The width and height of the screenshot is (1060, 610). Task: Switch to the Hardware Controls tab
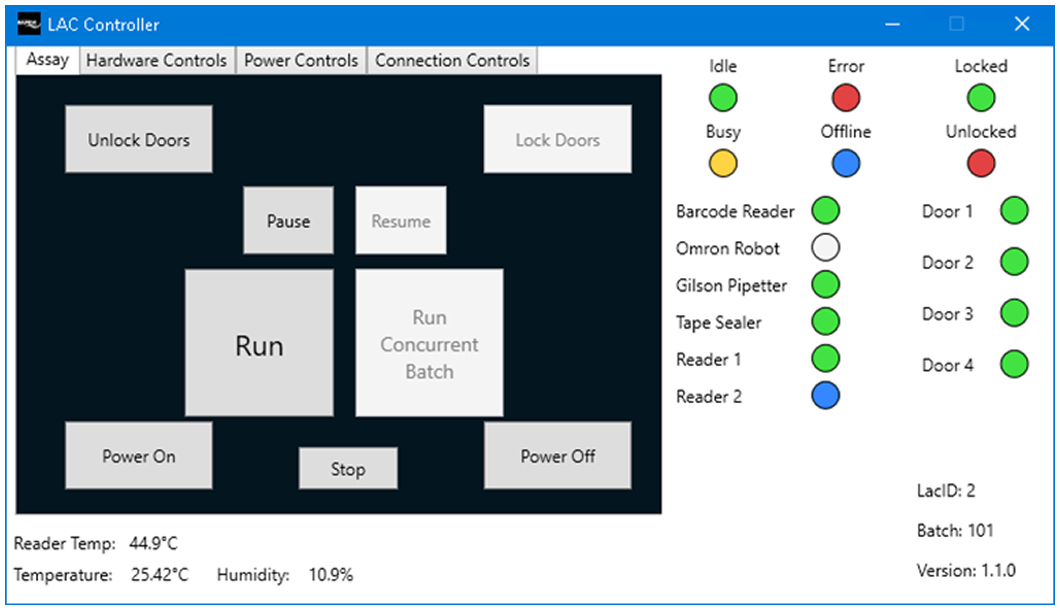point(156,60)
